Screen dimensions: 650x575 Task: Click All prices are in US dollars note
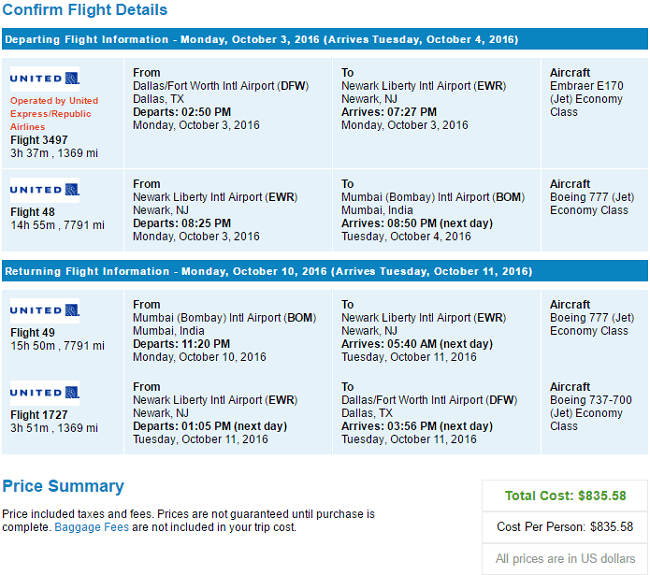pyautogui.click(x=565, y=559)
